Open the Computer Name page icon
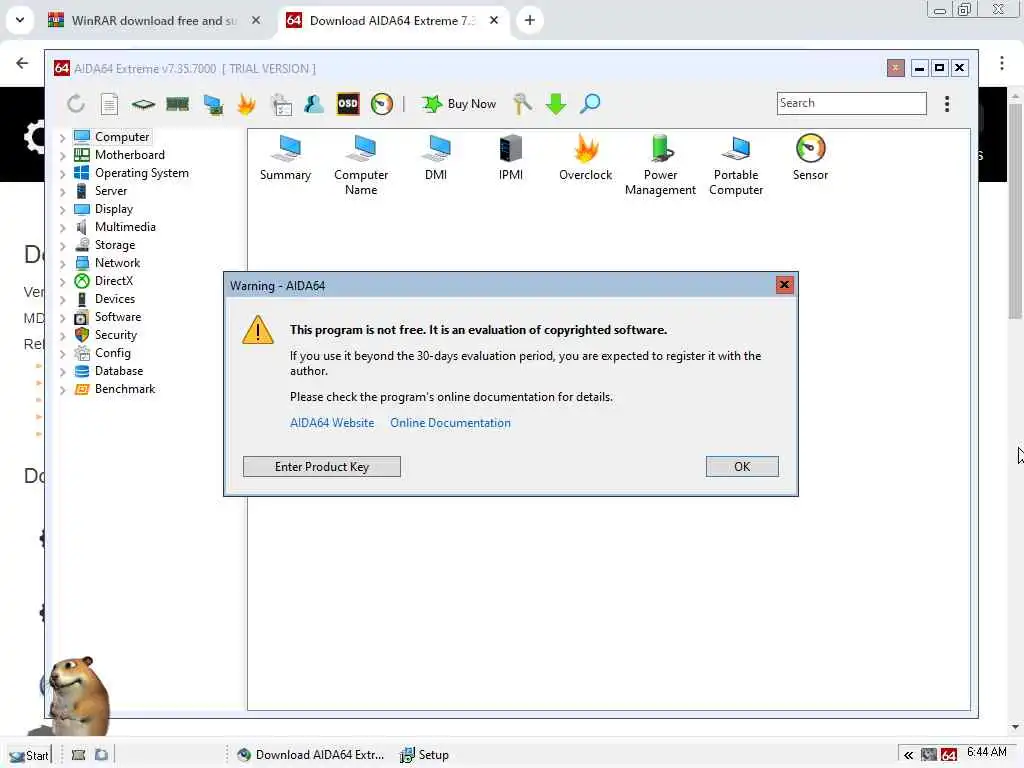 [x=361, y=165]
